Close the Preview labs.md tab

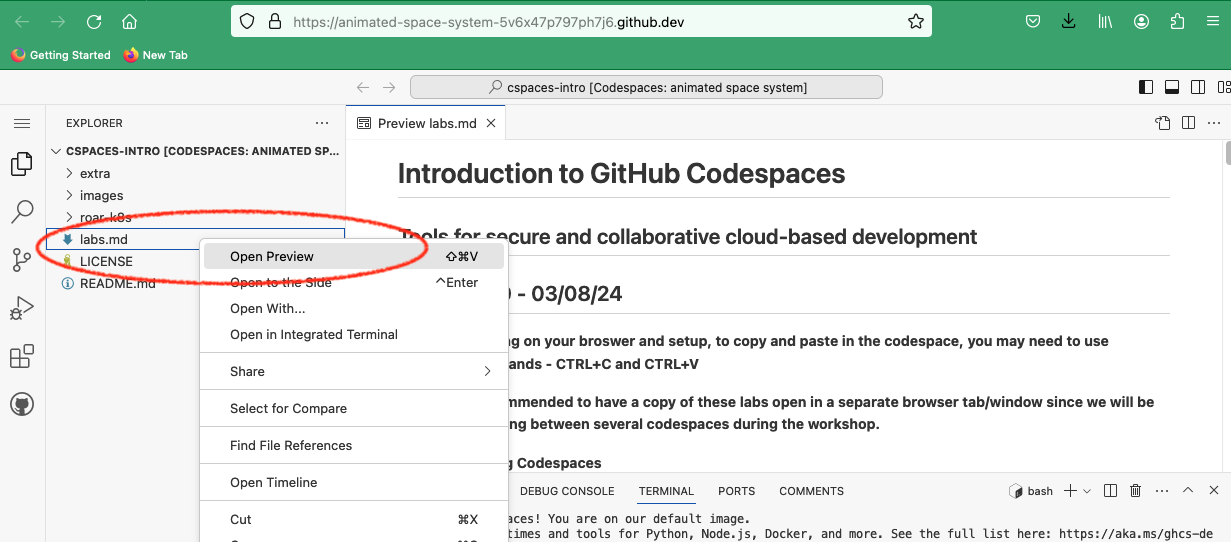tap(491, 123)
